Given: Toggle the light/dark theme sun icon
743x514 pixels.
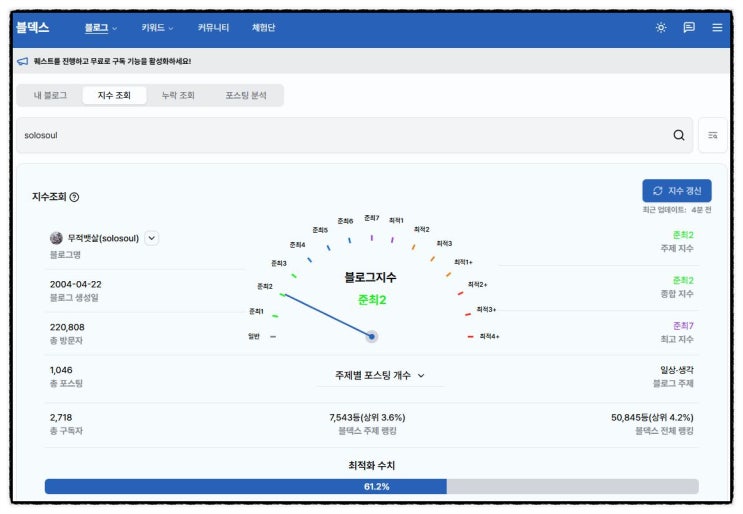Looking at the screenshot, I should click(661, 27).
